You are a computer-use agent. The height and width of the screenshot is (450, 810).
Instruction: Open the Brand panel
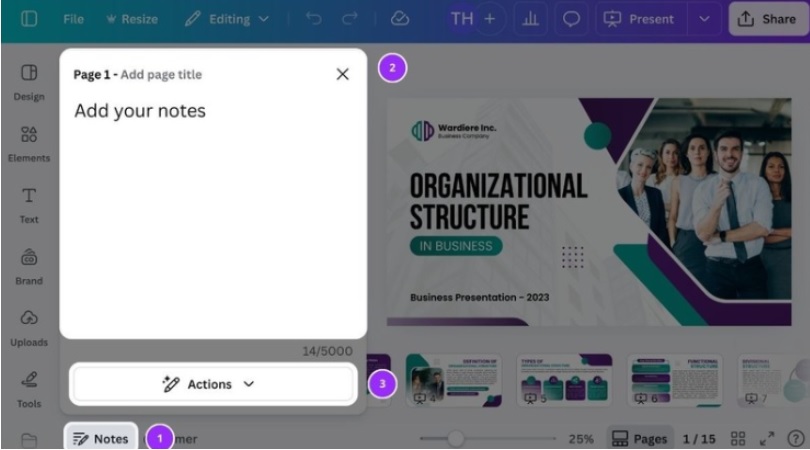click(29, 267)
